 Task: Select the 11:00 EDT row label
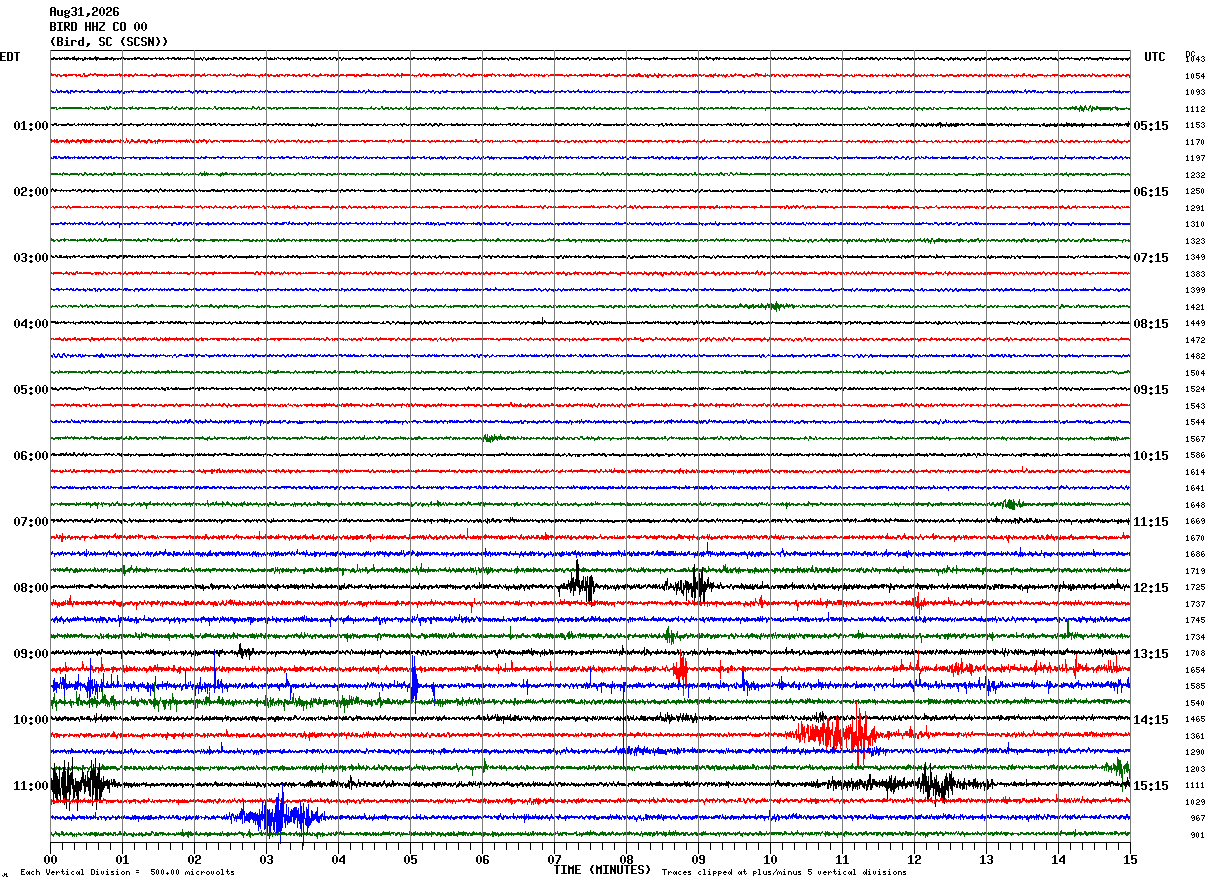[x=31, y=786]
